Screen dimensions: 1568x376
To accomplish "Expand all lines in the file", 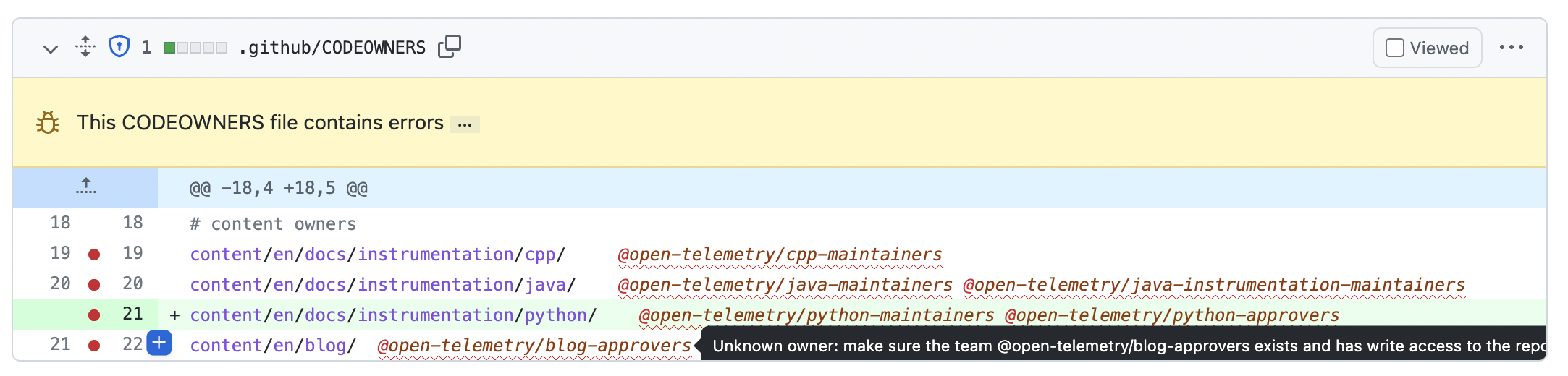I will click(x=85, y=47).
